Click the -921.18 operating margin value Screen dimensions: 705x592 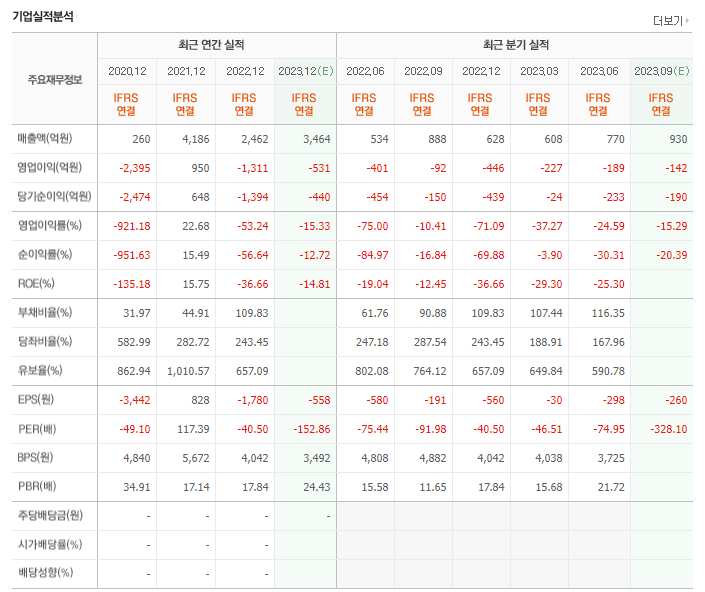[x=132, y=226]
